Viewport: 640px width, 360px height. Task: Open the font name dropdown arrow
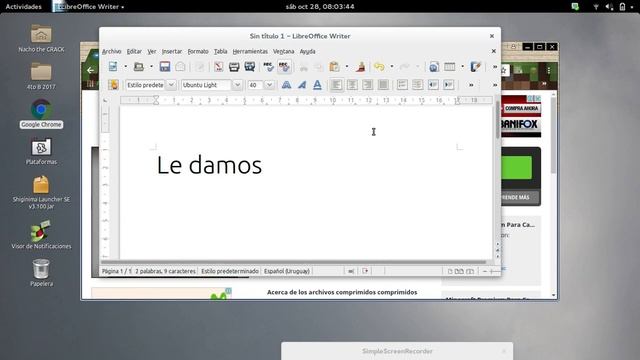click(237, 85)
